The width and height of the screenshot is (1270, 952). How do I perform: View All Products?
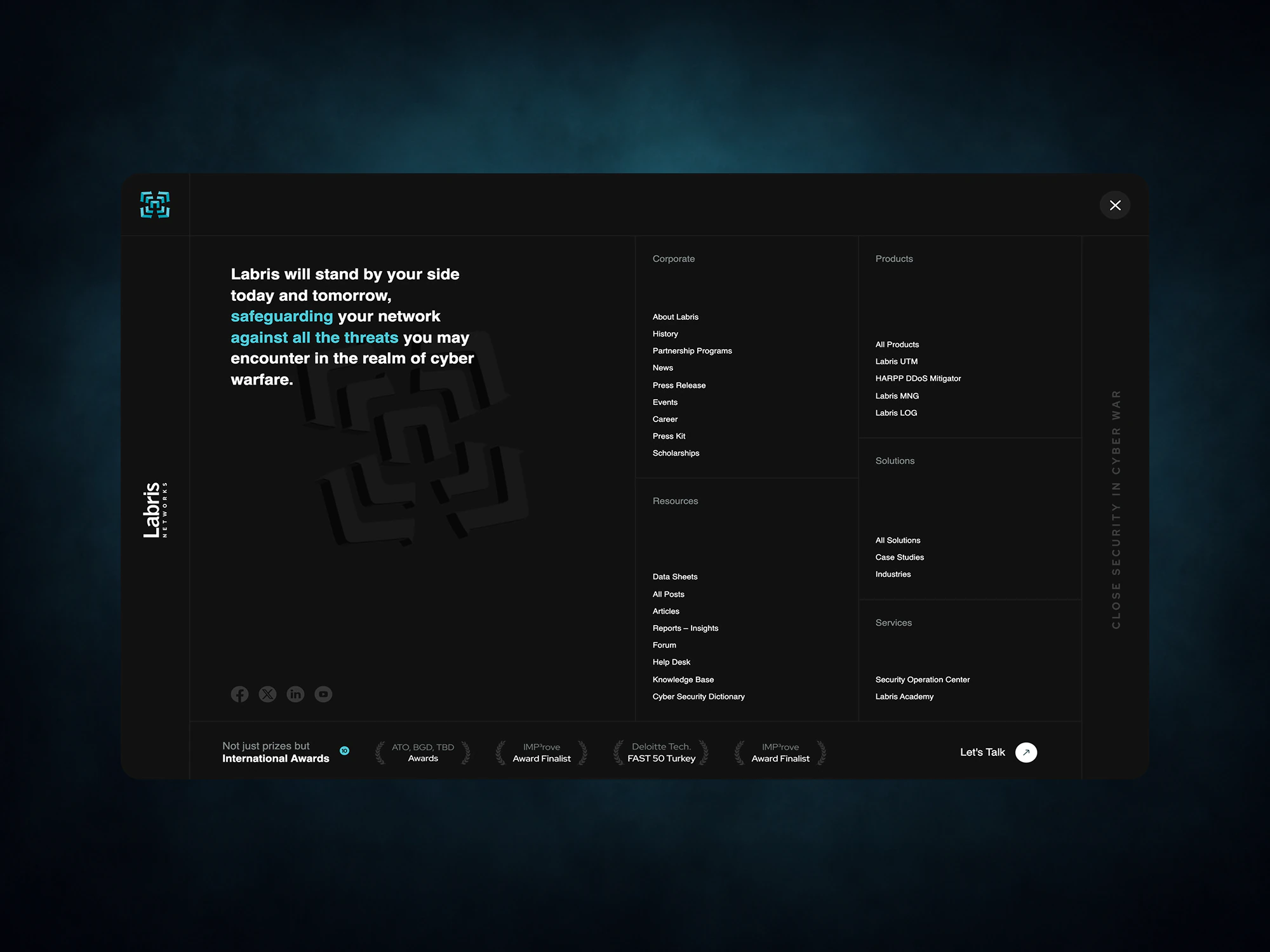897,345
